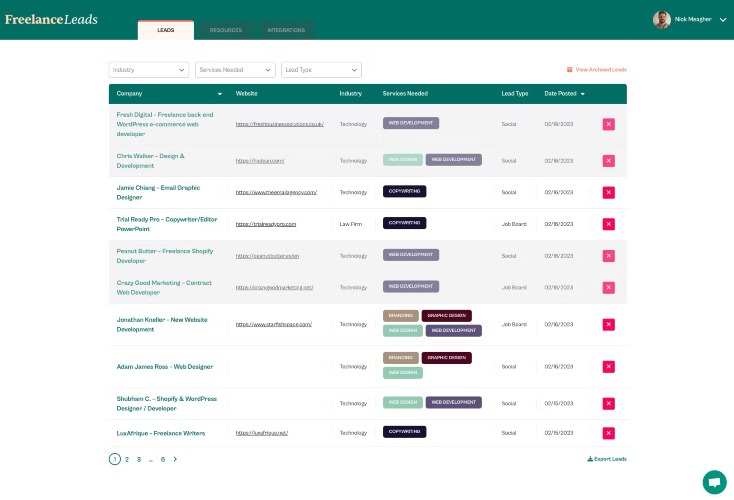The image size is (734, 500).
Task: Go to next page arrow
Action: [x=175, y=459]
